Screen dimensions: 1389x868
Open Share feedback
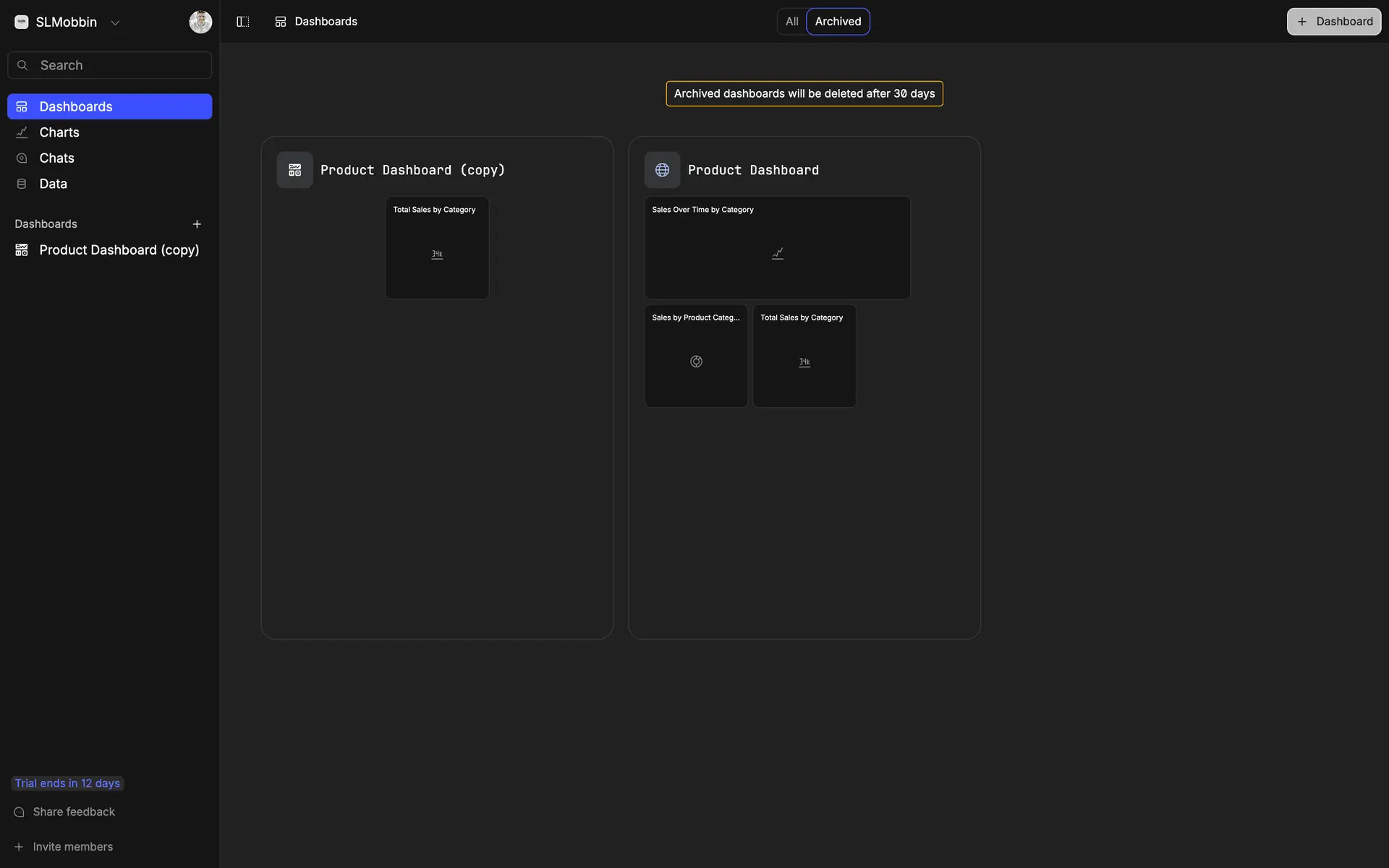74,812
